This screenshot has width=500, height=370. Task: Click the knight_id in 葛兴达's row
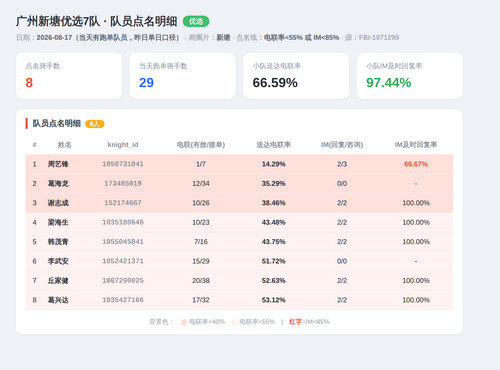[123, 300]
